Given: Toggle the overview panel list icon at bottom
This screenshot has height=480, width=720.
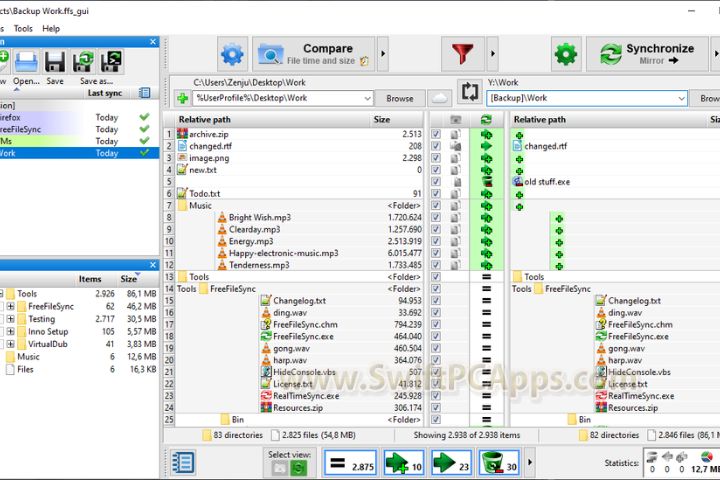Looking at the screenshot, I should pos(182,462).
